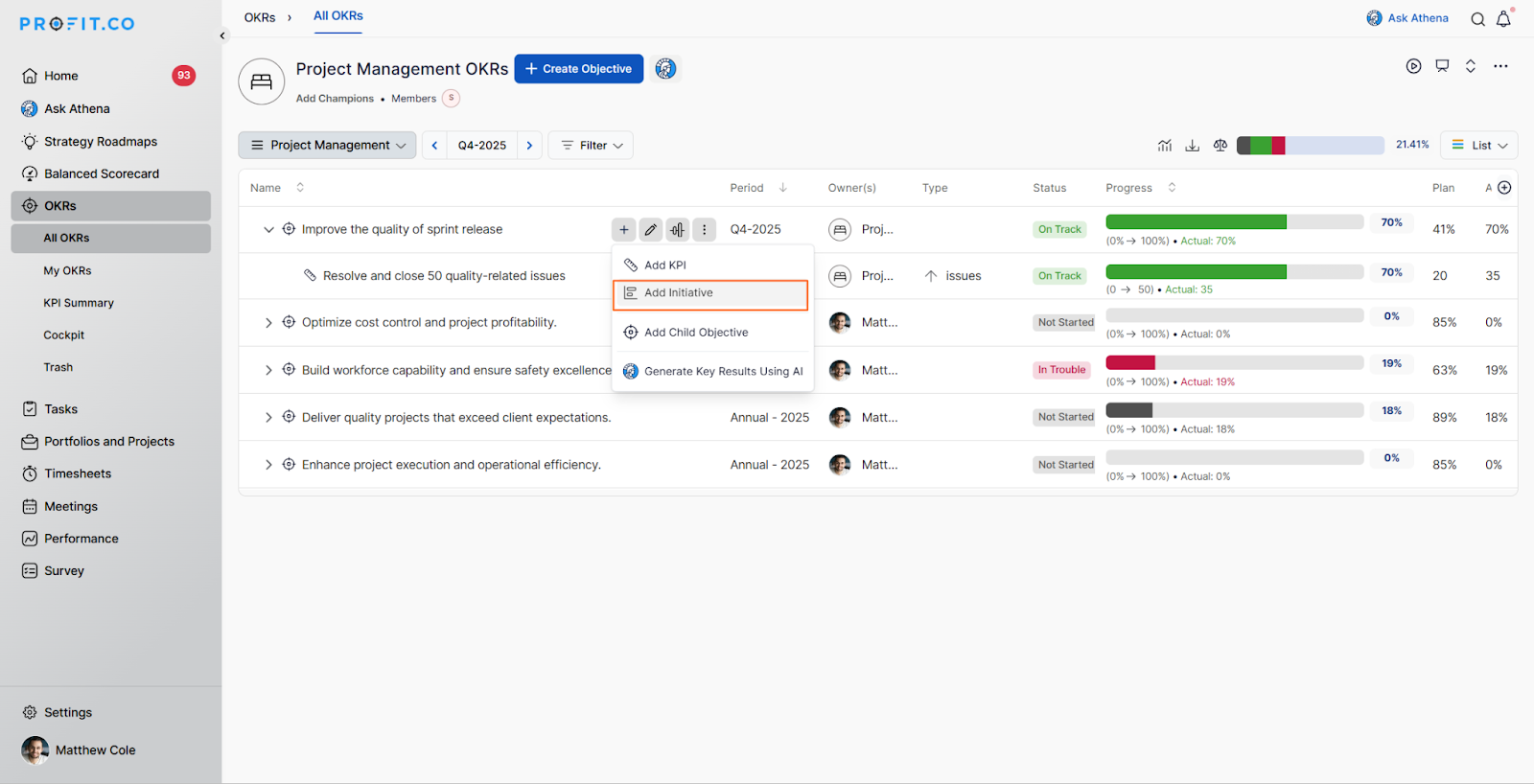Click the members S avatar badge

tap(451, 98)
